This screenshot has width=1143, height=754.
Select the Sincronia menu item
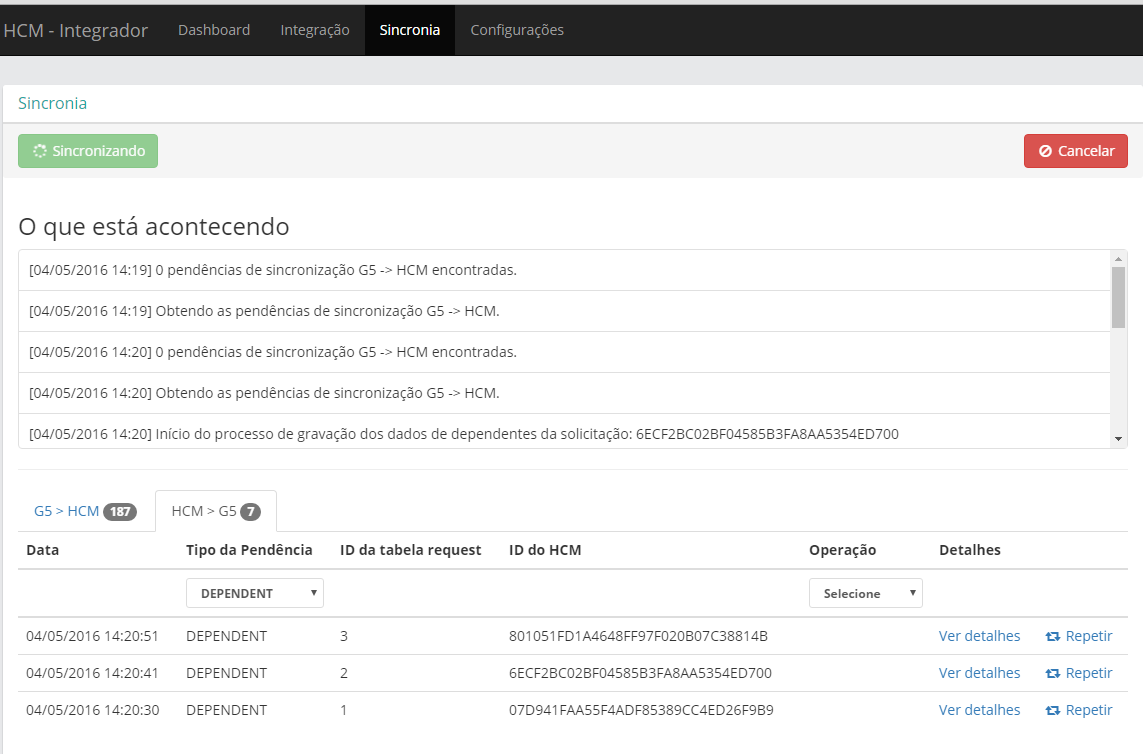coord(410,30)
